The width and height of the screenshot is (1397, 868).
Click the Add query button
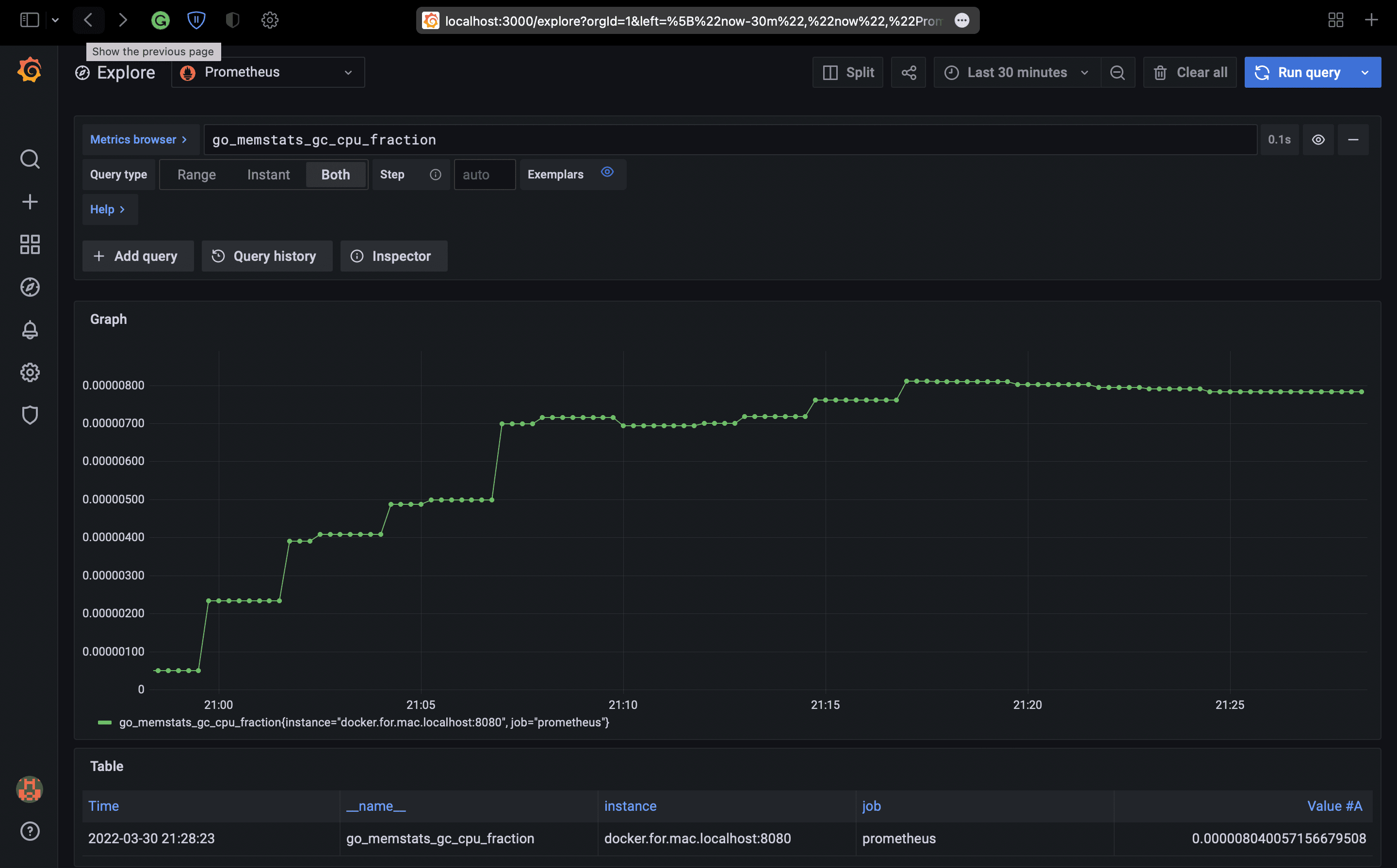[x=137, y=256]
